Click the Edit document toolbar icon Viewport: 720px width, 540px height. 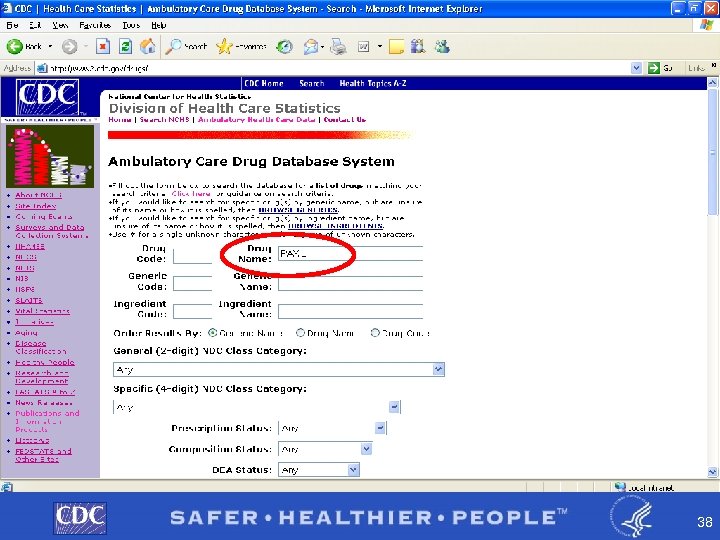click(363, 46)
